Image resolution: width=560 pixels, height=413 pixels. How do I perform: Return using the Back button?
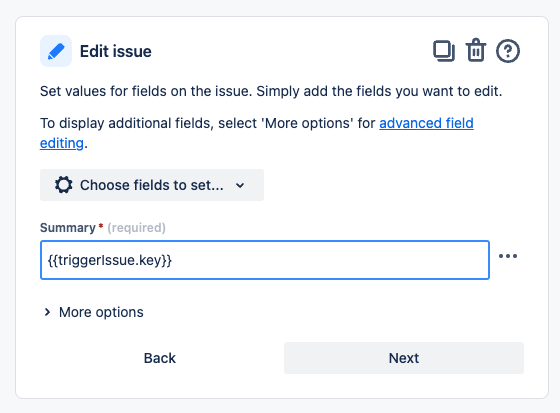click(x=160, y=358)
